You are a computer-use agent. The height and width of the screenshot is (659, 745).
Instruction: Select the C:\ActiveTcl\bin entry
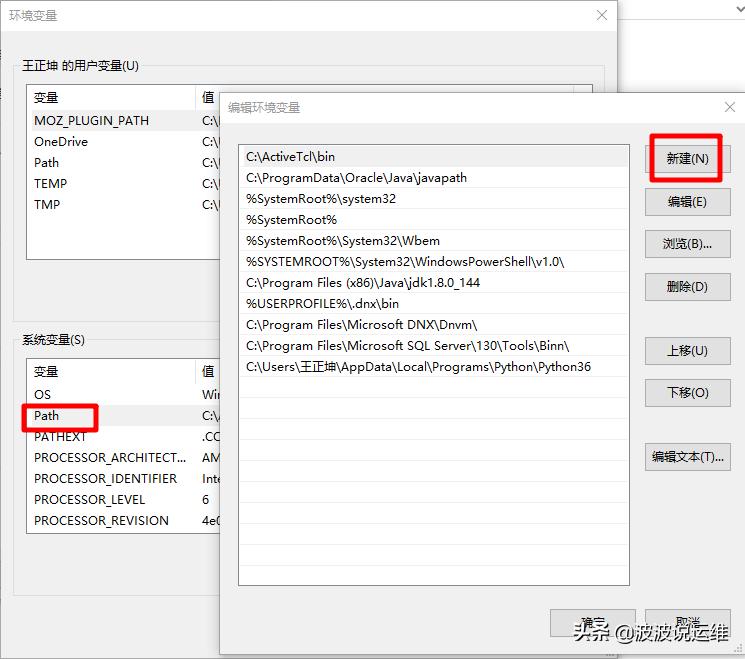tap(434, 157)
